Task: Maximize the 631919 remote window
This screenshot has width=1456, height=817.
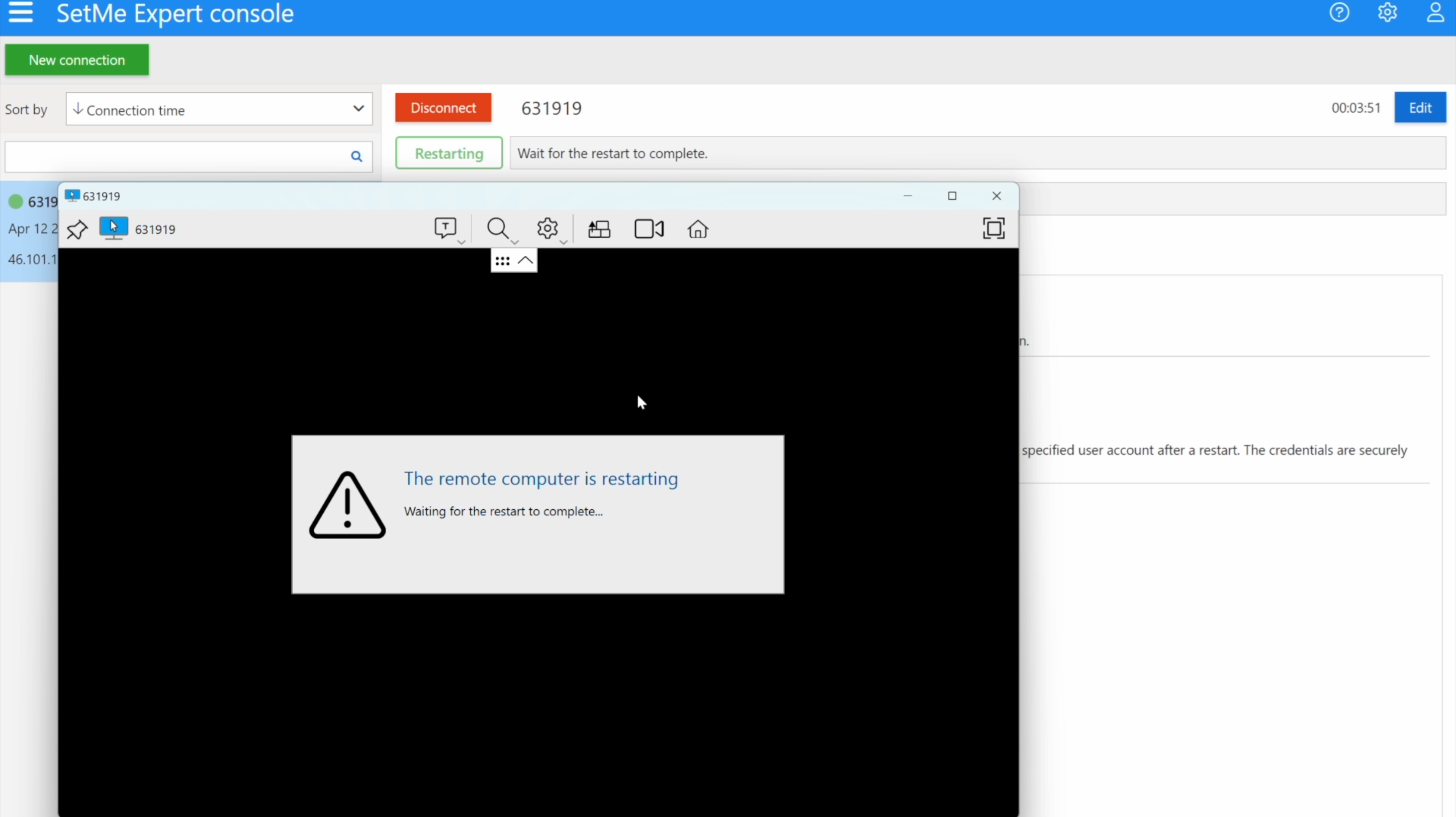Action: (x=952, y=195)
